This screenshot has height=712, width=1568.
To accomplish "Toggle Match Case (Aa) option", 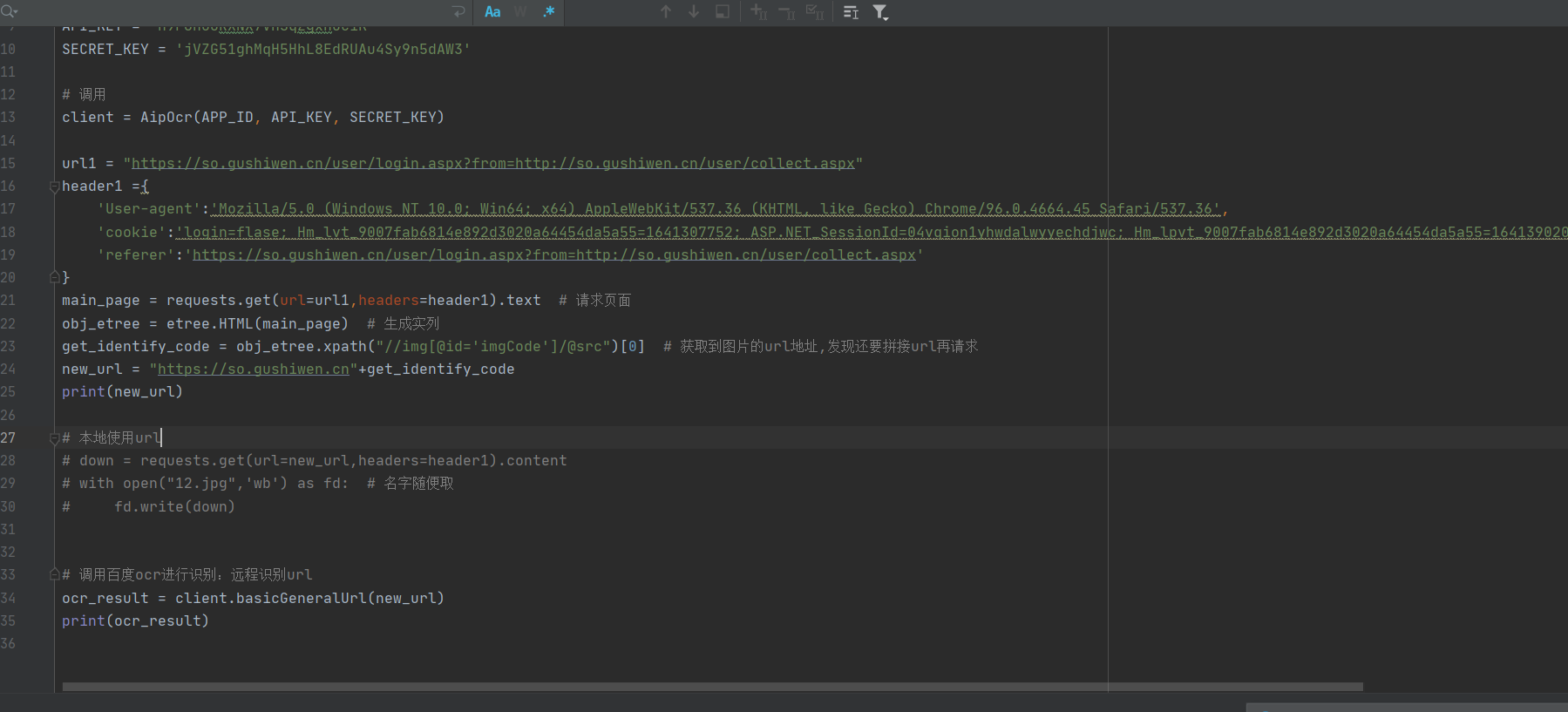I will (x=492, y=12).
